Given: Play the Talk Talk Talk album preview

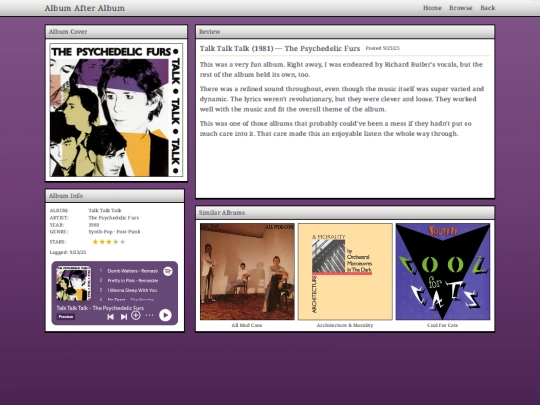Looking at the screenshot, I should click(x=165, y=315).
